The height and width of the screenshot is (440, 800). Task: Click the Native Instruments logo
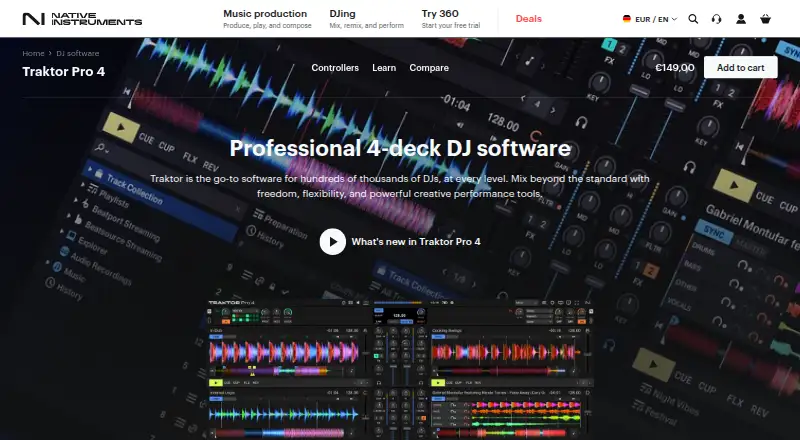82,19
